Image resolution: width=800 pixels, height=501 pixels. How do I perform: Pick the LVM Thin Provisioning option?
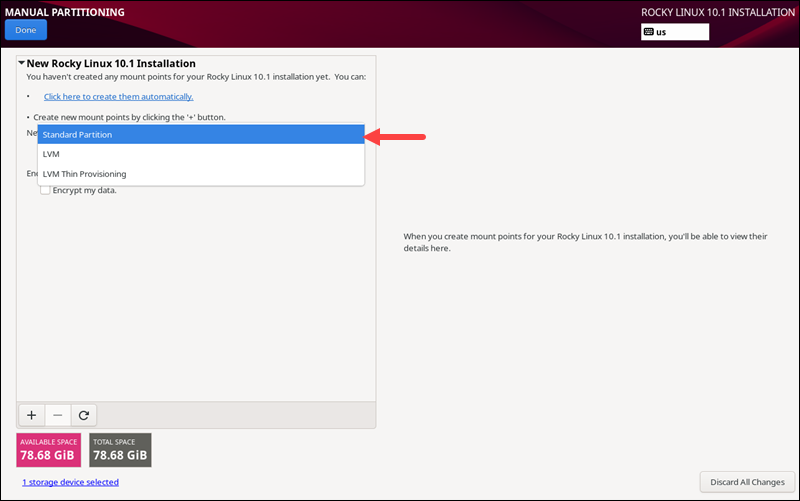[200, 174]
